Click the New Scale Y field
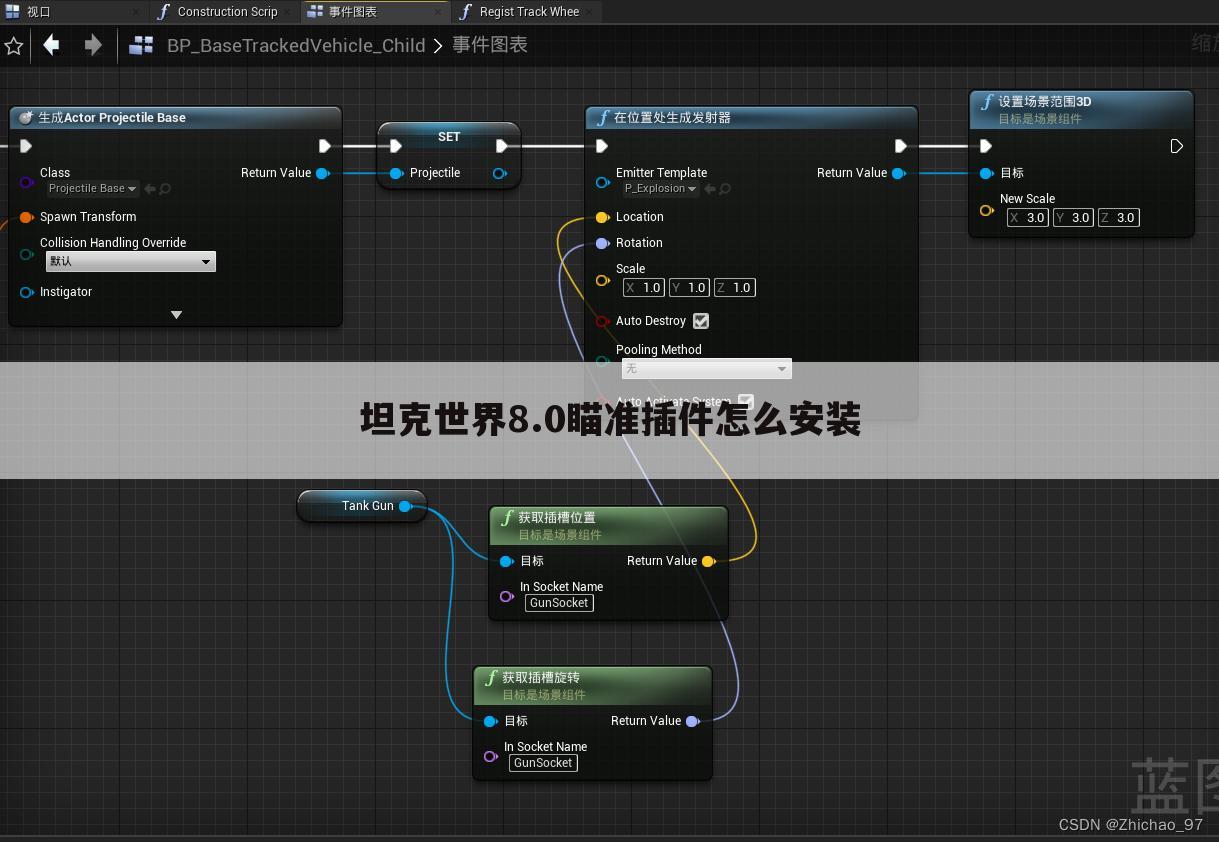Screen dimensions: 1219x842 (x=1072, y=218)
